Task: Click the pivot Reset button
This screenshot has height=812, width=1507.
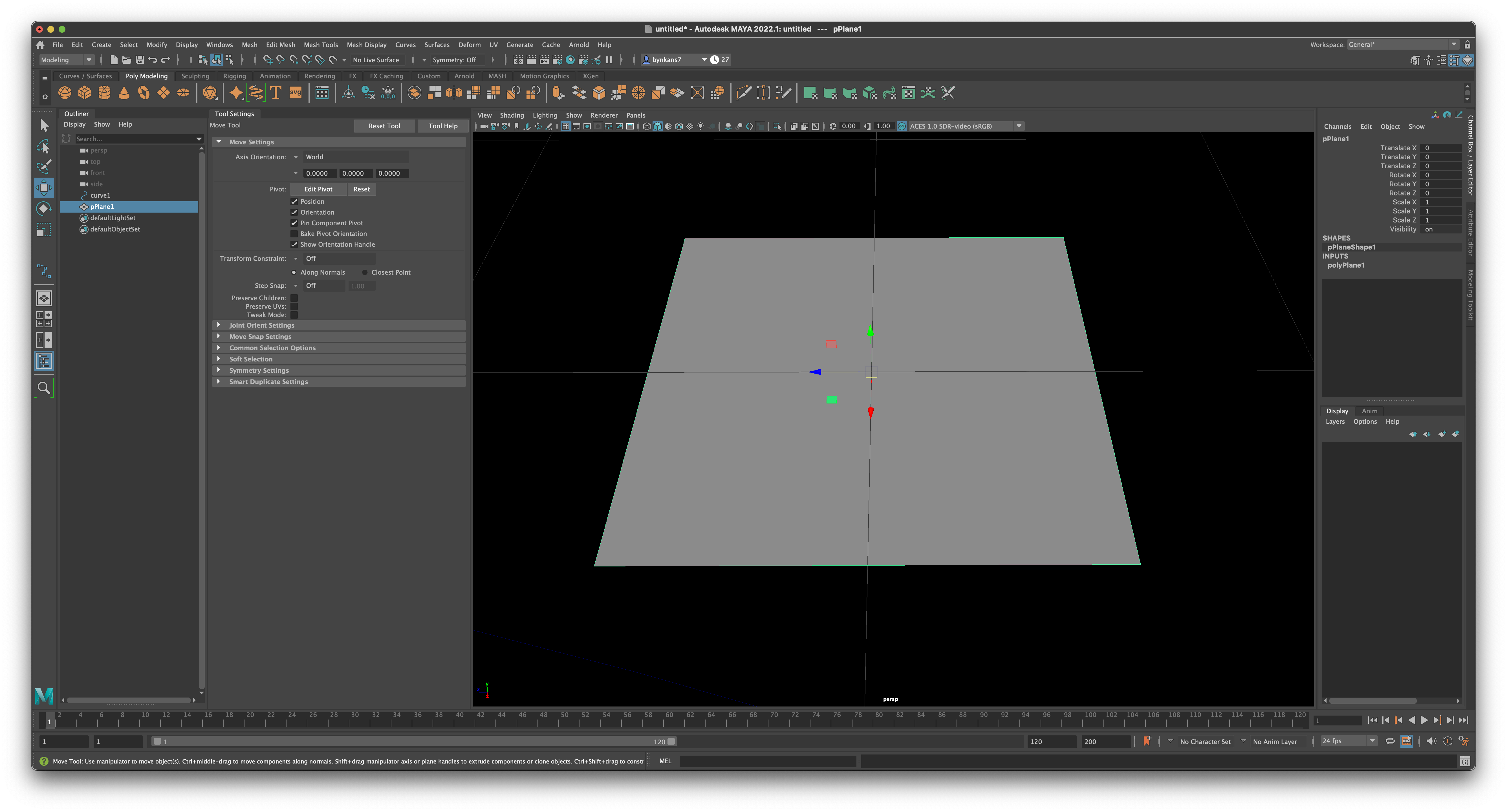Action: (x=362, y=189)
